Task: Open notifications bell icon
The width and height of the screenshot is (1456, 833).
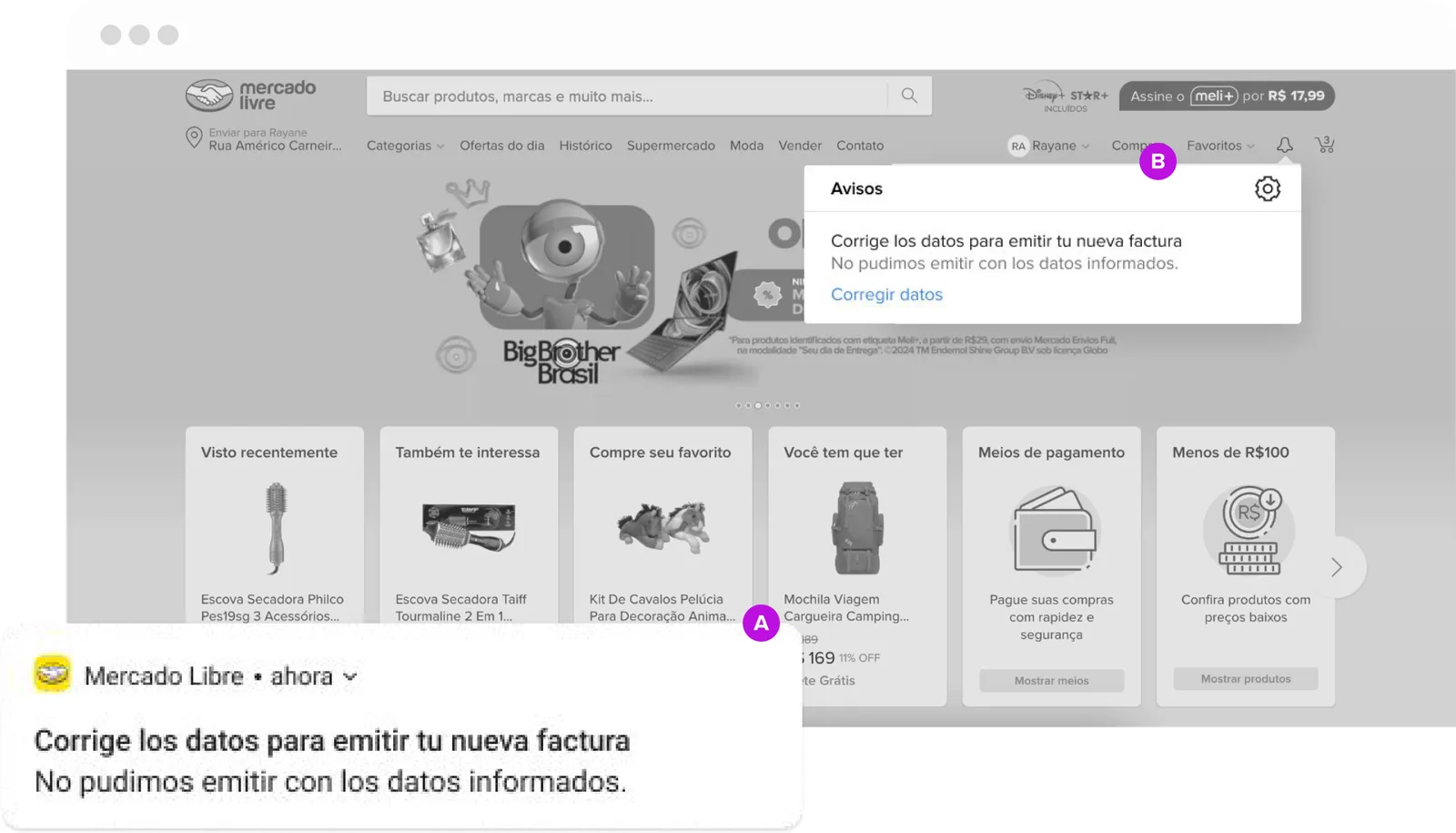Action: [1285, 145]
